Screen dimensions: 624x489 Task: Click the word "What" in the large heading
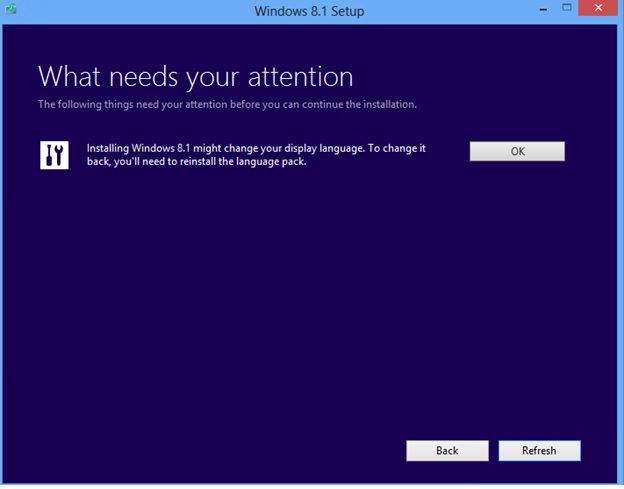click(x=69, y=76)
